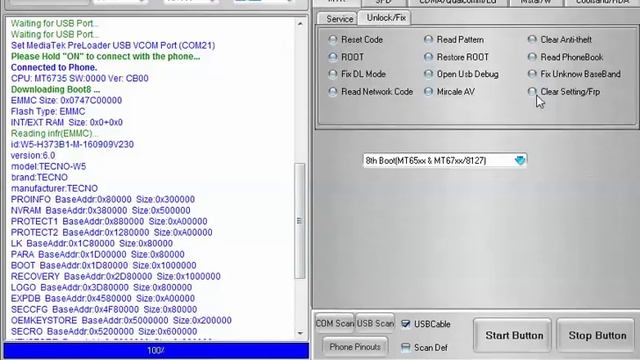Click the LOGO BaseAddr log line
Screen dimensions: 640x360
click(x=101, y=288)
